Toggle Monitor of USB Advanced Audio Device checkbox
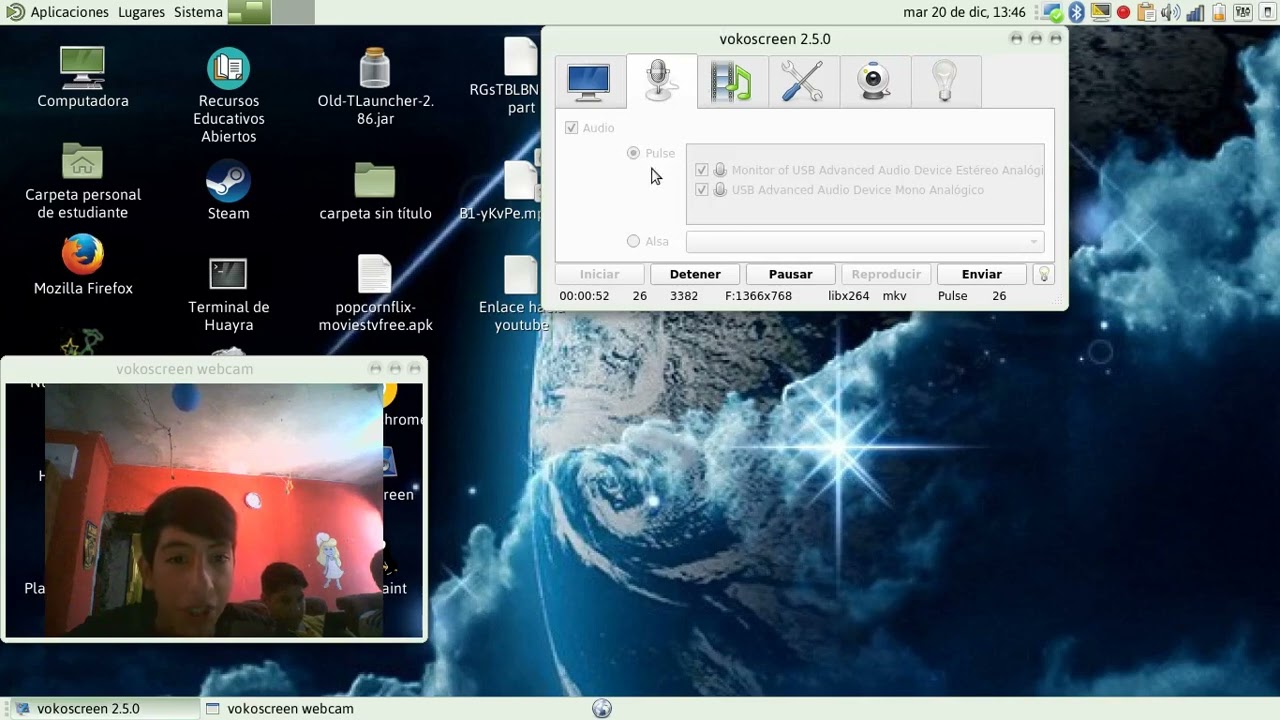1280x720 pixels. (702, 170)
